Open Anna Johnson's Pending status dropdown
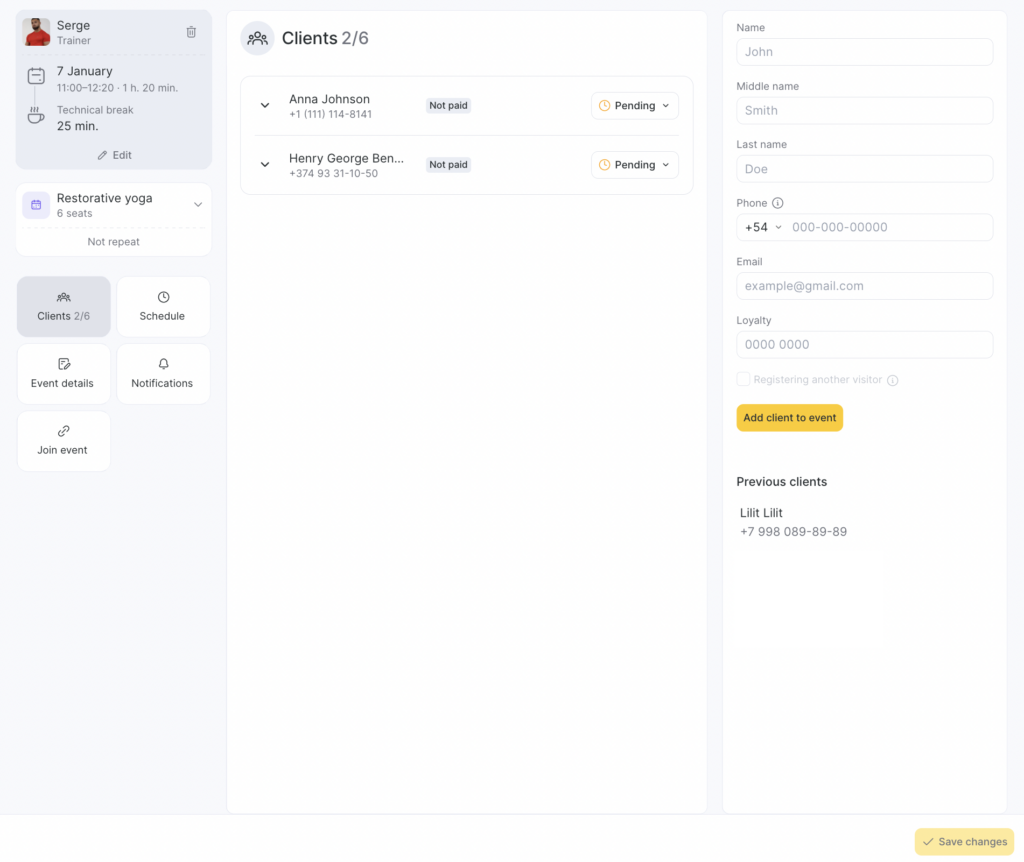 [x=634, y=106]
